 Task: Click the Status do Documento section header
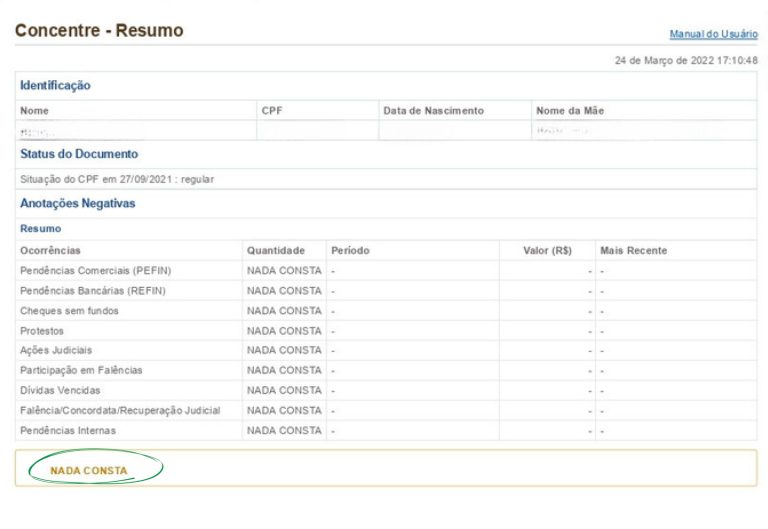pyautogui.click(x=79, y=154)
